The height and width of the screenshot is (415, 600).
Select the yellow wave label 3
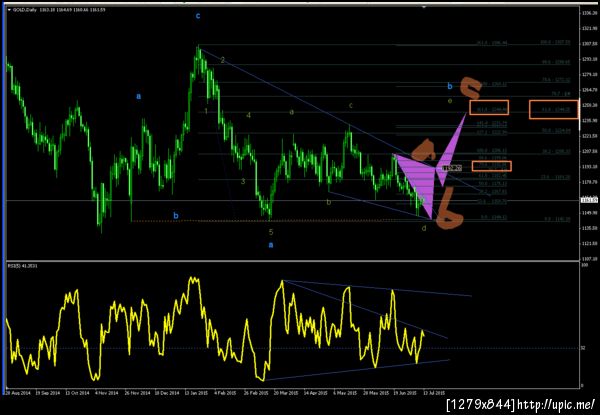tap(243, 181)
